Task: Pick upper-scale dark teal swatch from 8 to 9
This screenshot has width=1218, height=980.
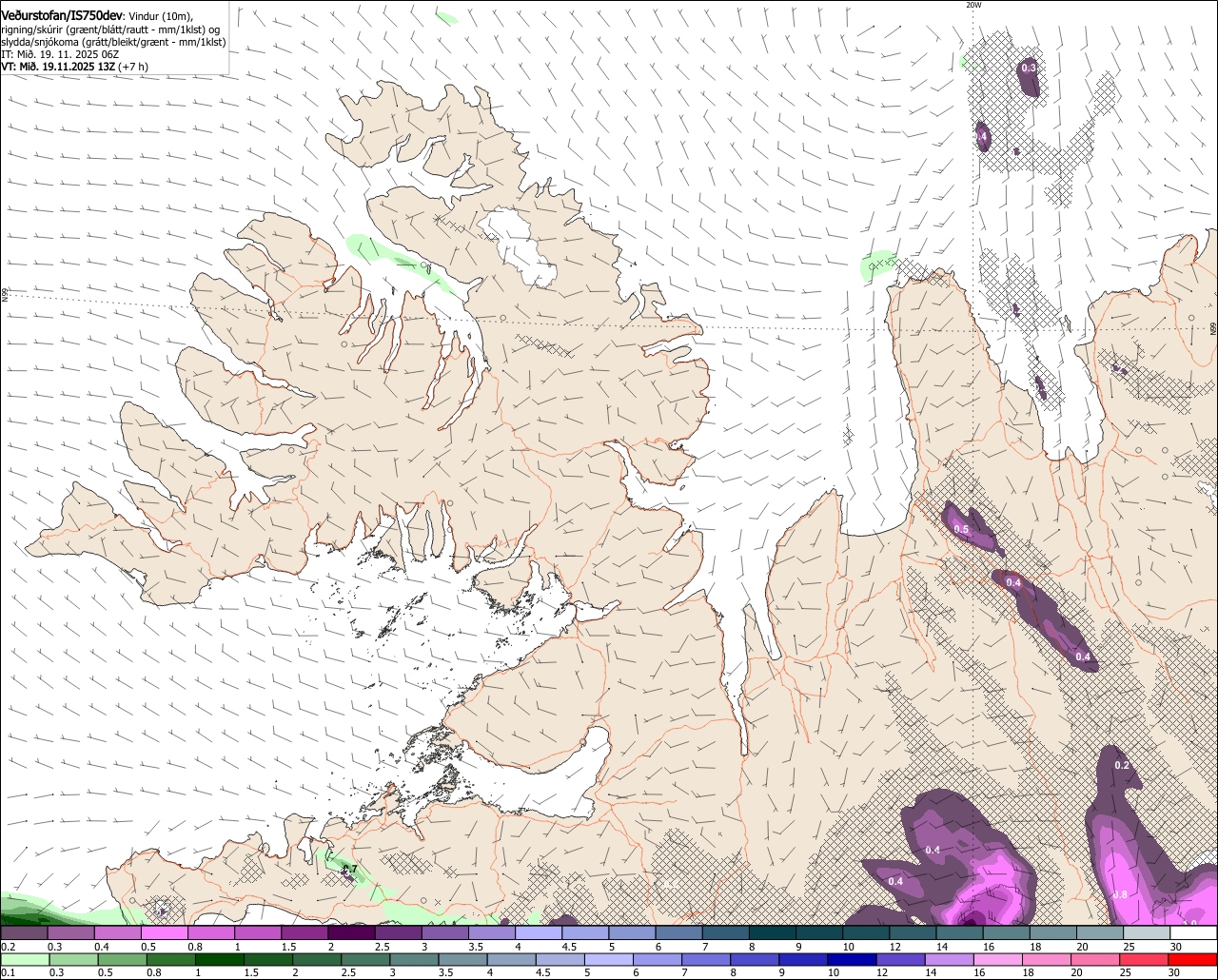Action: click(772, 933)
